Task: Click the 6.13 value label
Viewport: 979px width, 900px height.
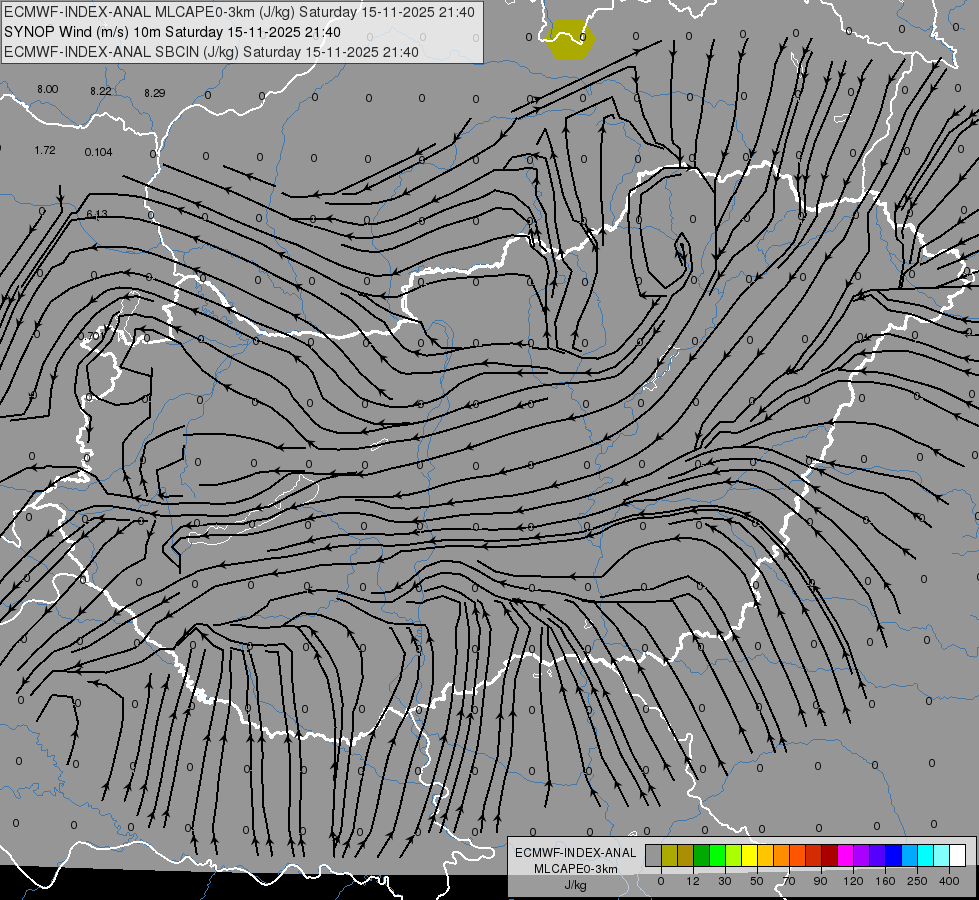Action: [97, 214]
